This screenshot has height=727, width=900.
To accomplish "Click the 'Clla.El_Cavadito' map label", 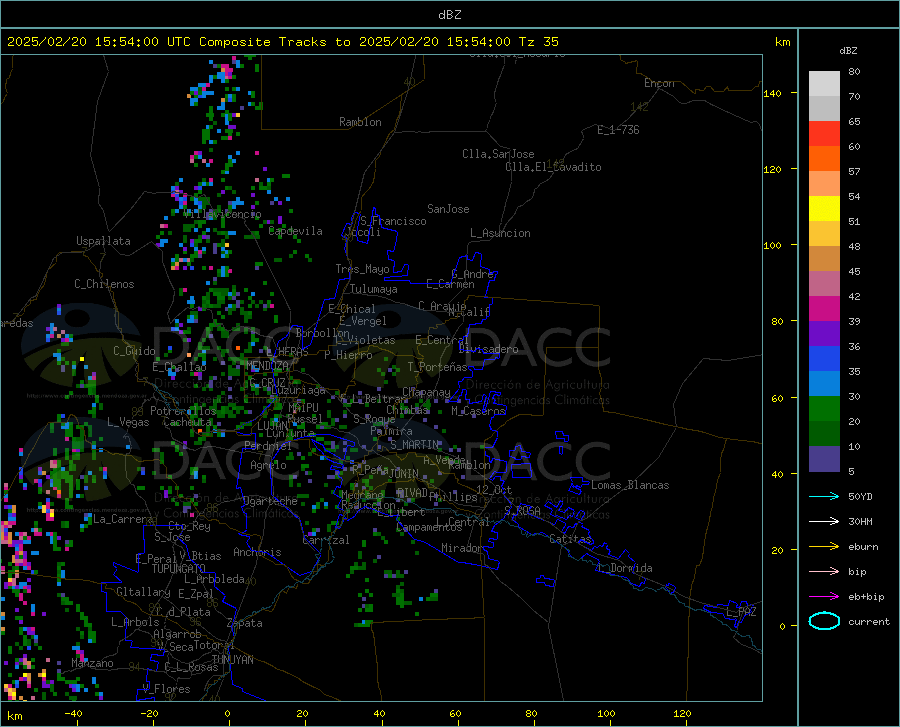I will pos(553,167).
